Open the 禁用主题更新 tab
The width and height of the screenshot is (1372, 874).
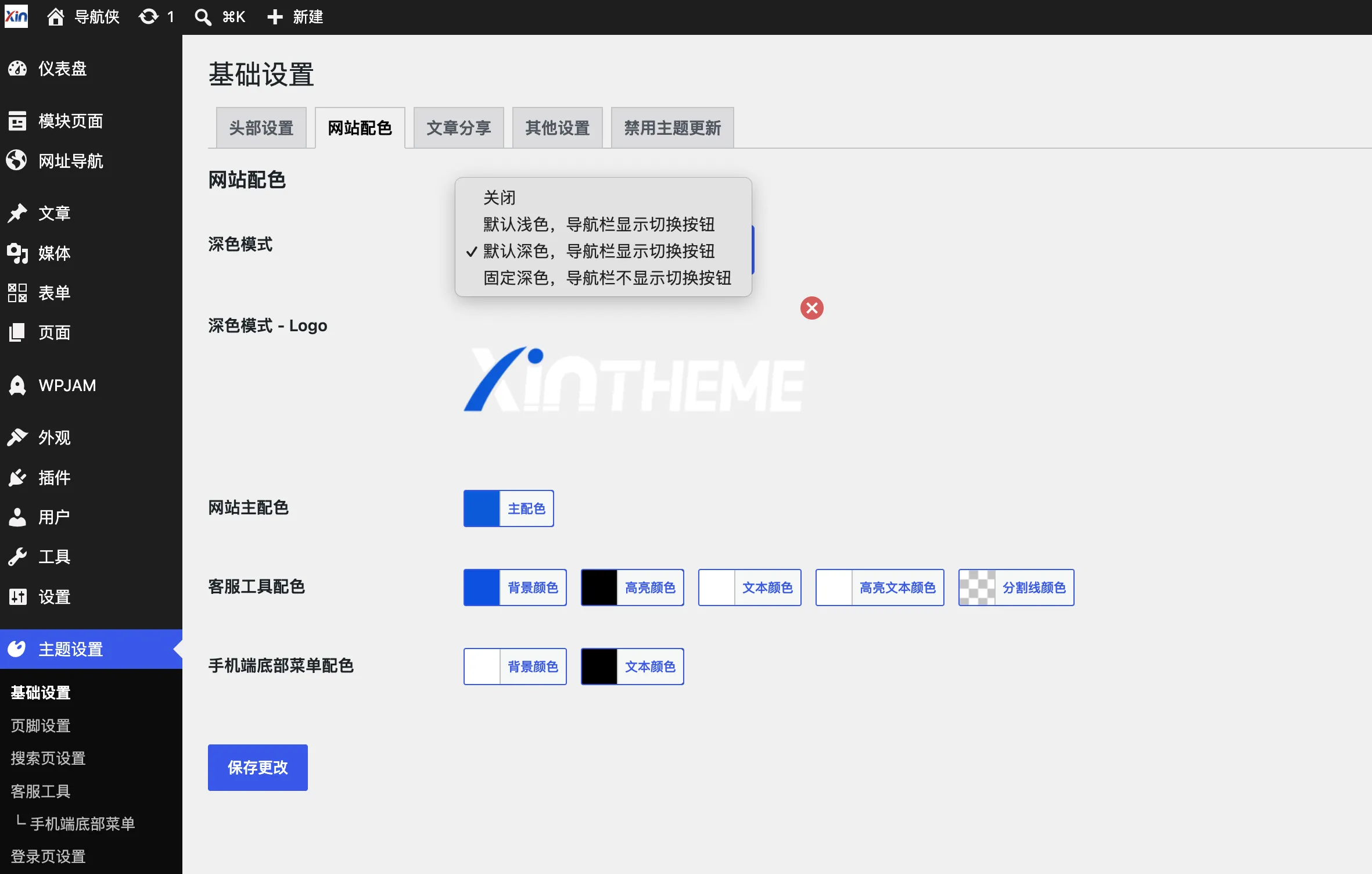click(673, 128)
